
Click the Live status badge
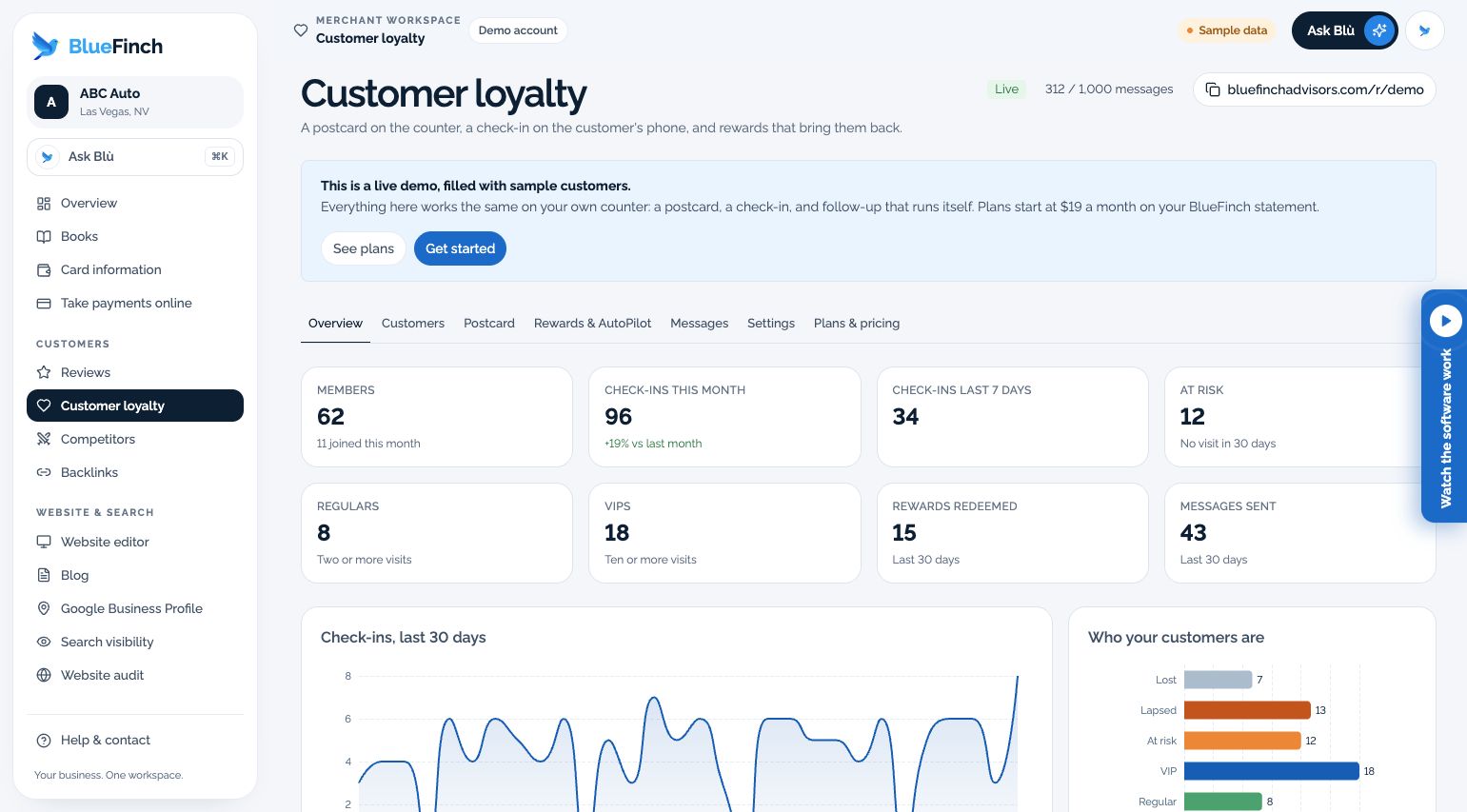(1006, 89)
